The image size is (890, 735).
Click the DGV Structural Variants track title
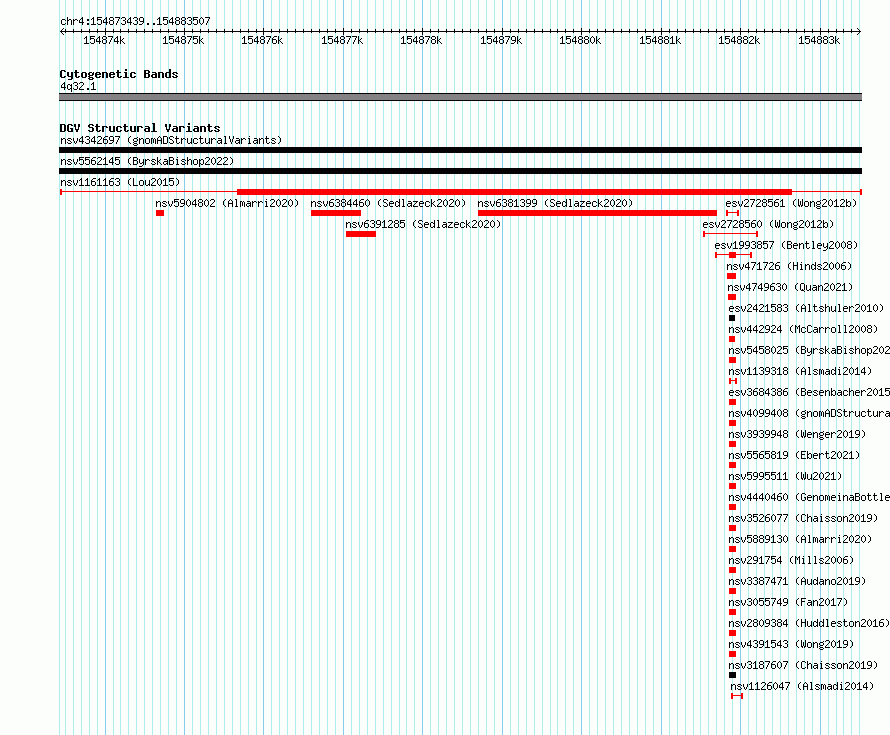point(140,128)
